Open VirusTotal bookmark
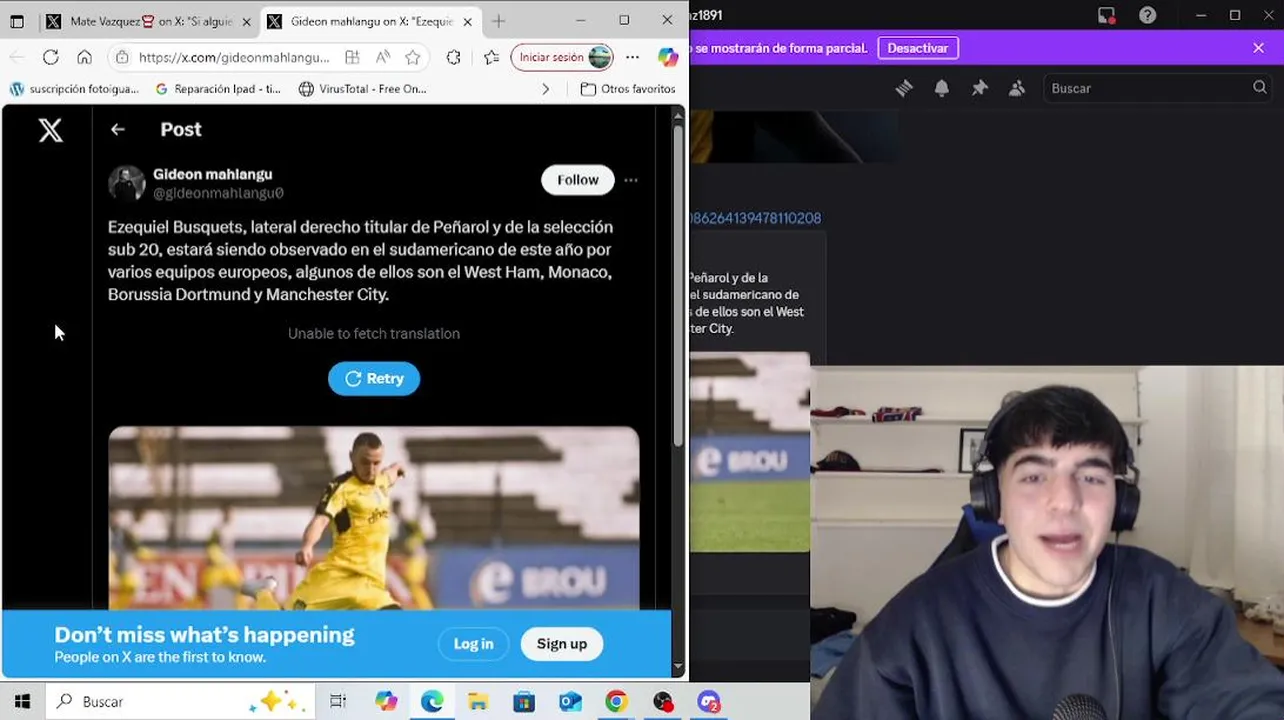The width and height of the screenshot is (1284, 720). tap(363, 89)
